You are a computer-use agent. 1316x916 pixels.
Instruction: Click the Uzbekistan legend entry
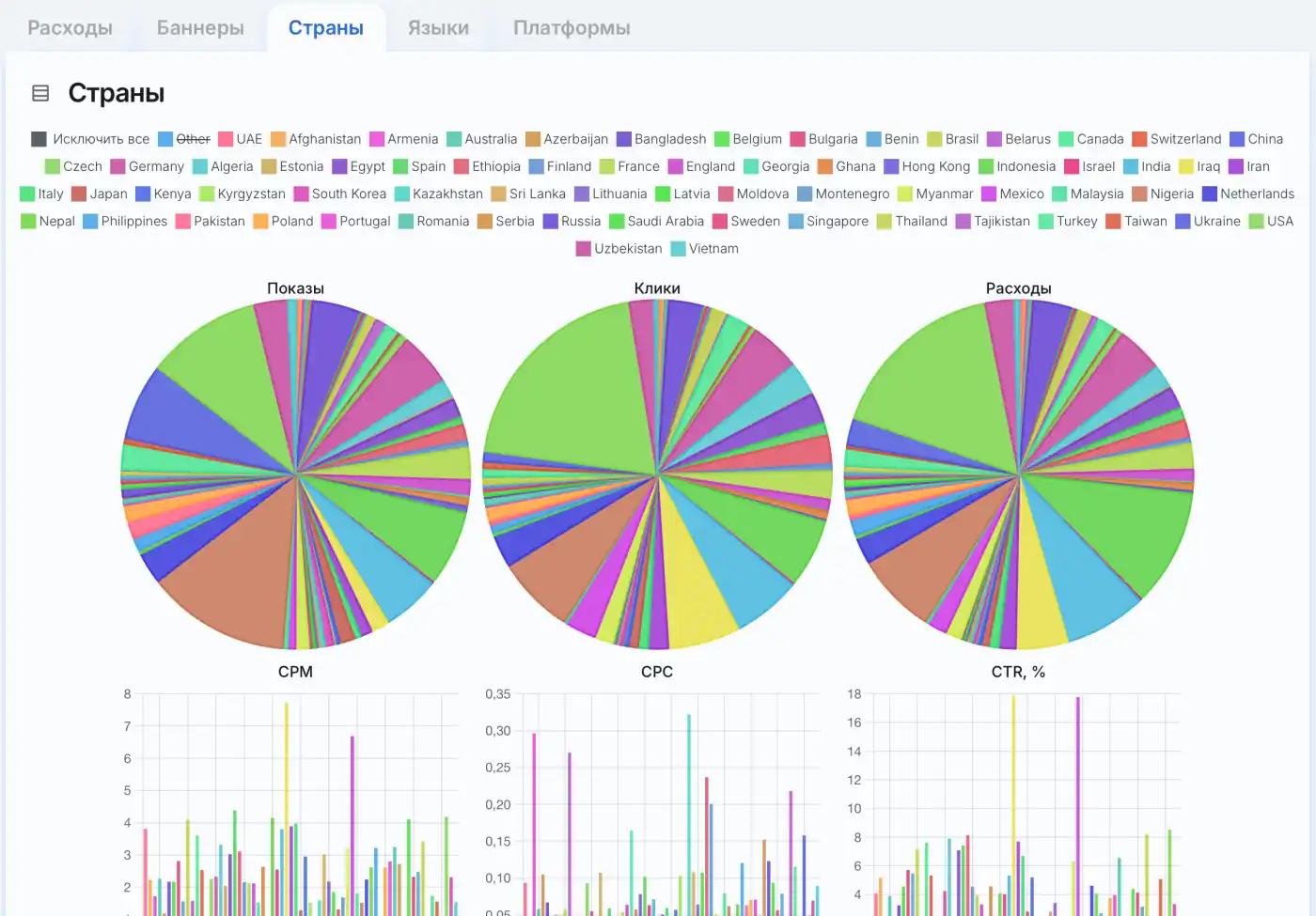tap(619, 248)
